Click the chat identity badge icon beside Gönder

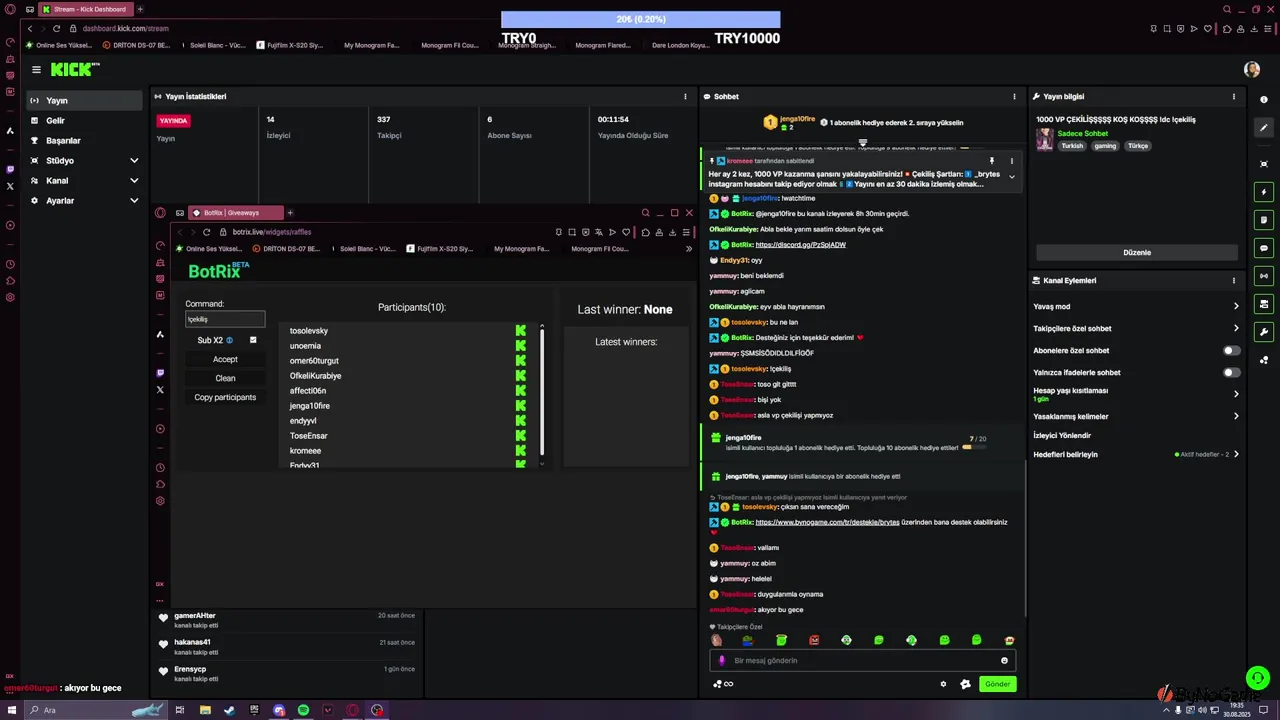965,684
